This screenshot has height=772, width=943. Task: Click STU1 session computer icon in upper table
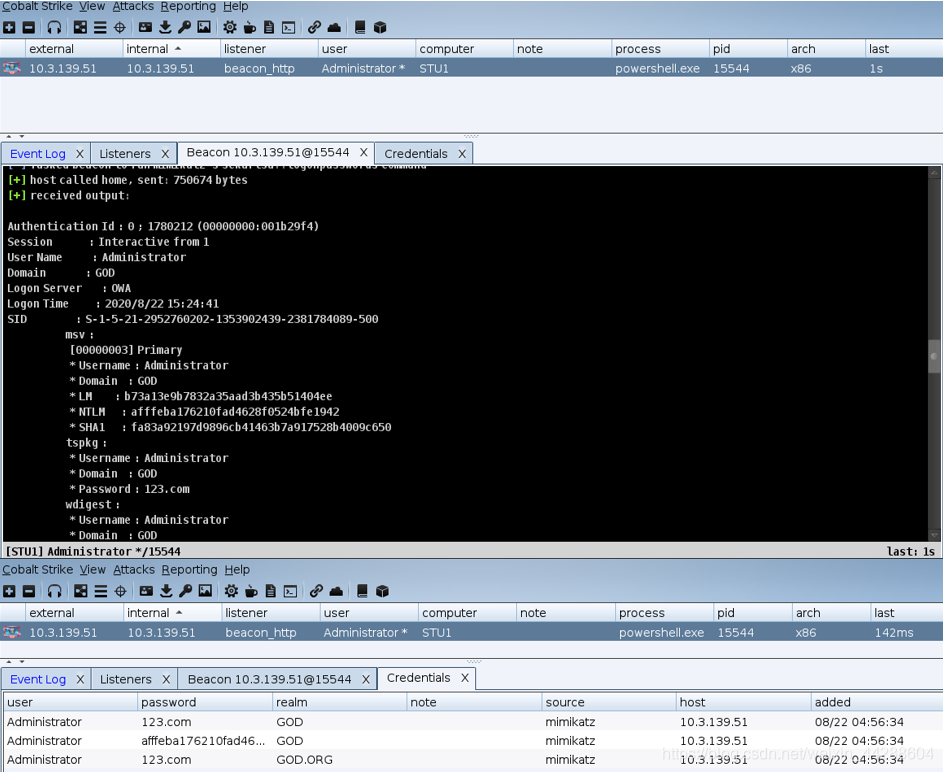point(11,68)
